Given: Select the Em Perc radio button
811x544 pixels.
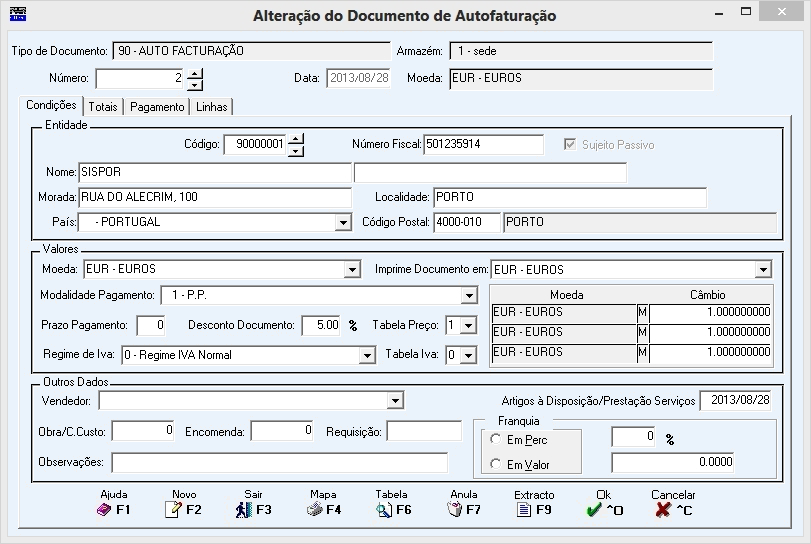Looking at the screenshot, I should (495, 439).
